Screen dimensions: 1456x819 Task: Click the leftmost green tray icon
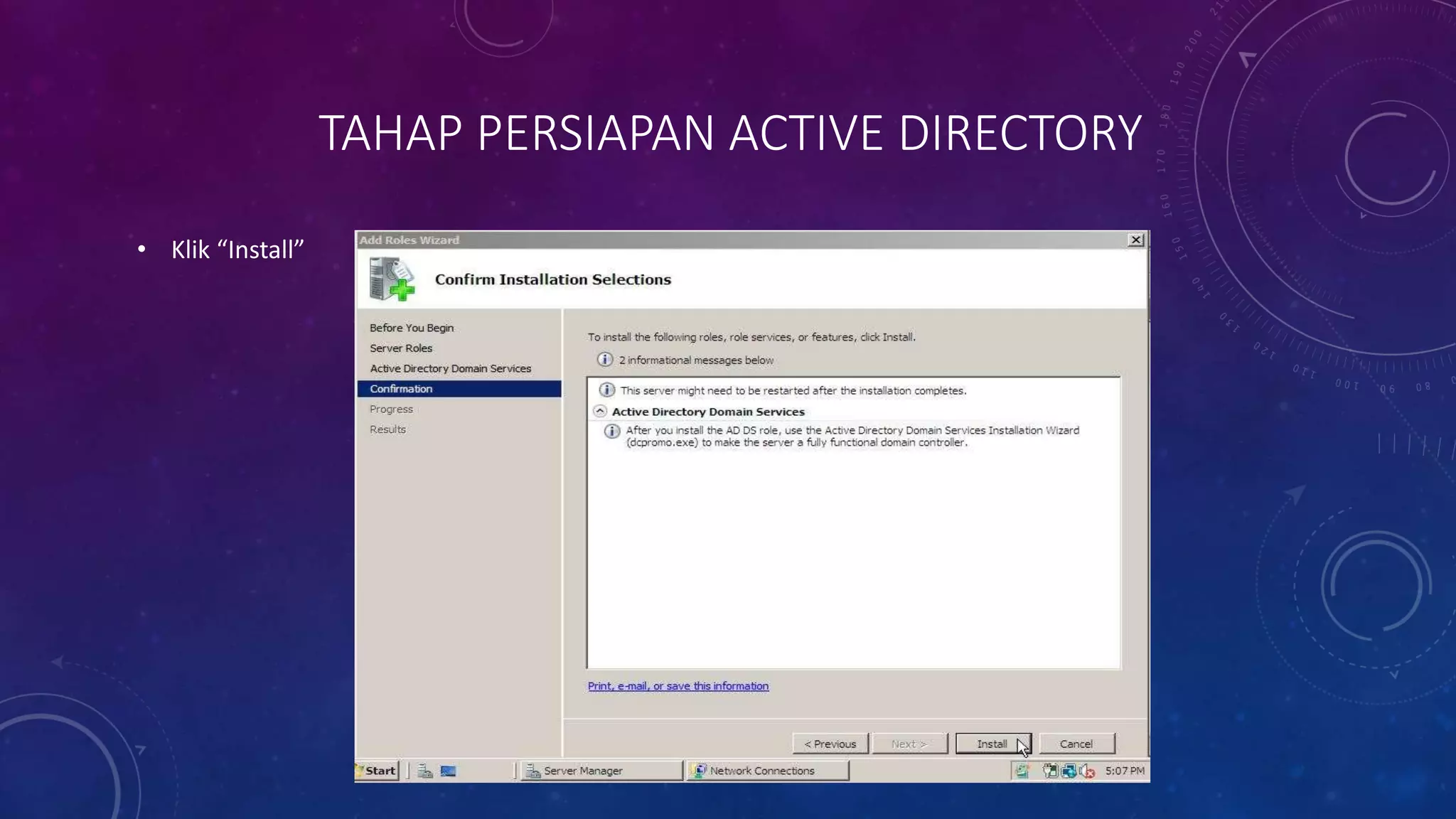coord(1022,771)
